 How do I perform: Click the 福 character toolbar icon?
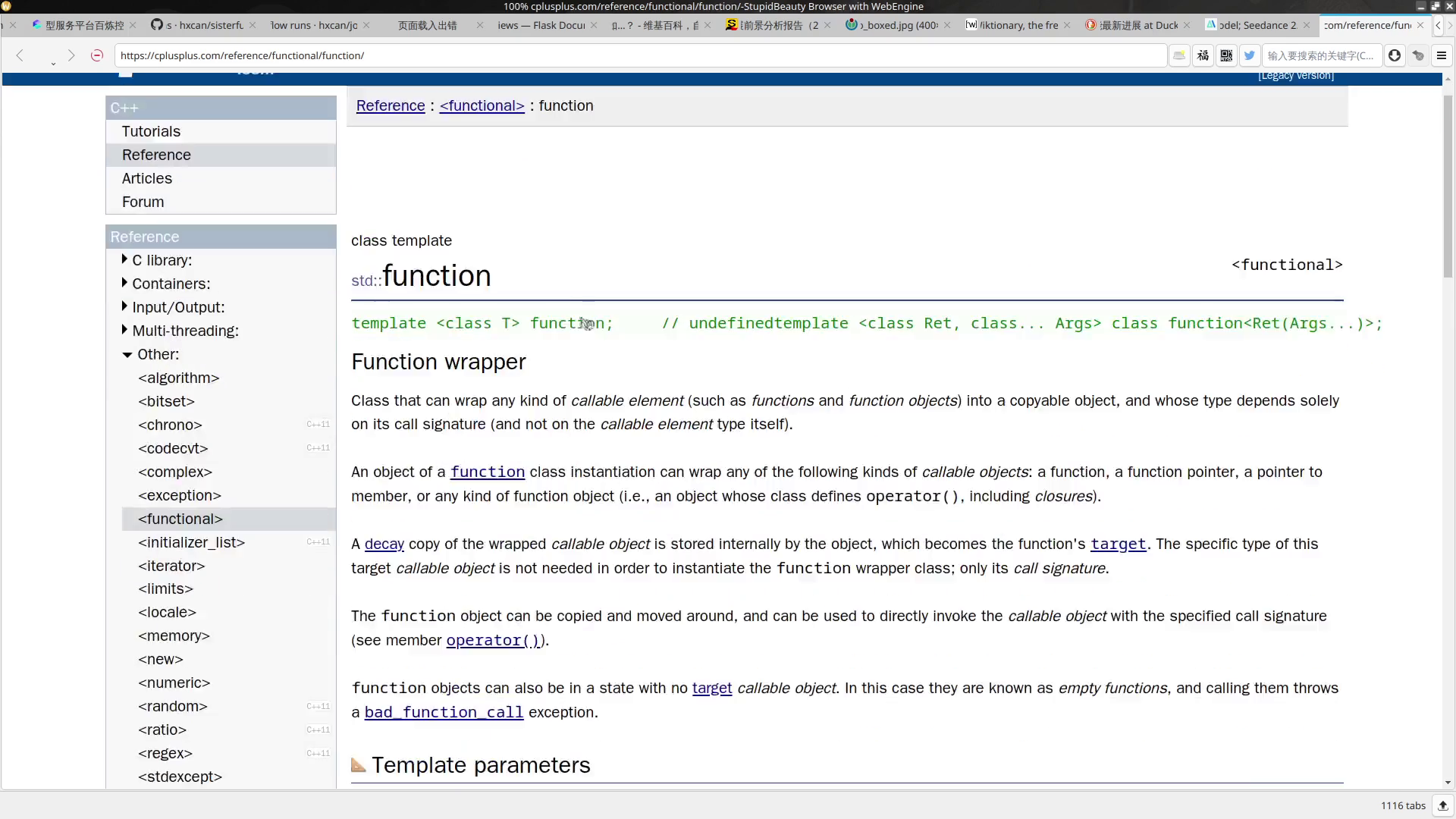(1203, 55)
